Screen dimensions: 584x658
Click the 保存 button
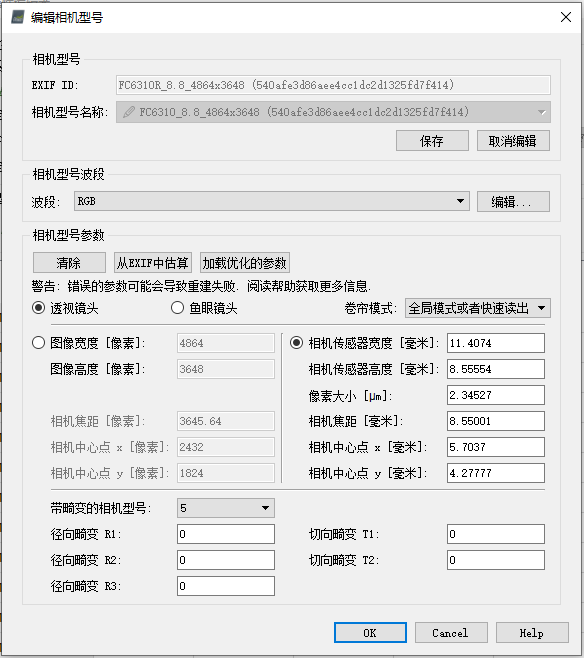(432, 141)
